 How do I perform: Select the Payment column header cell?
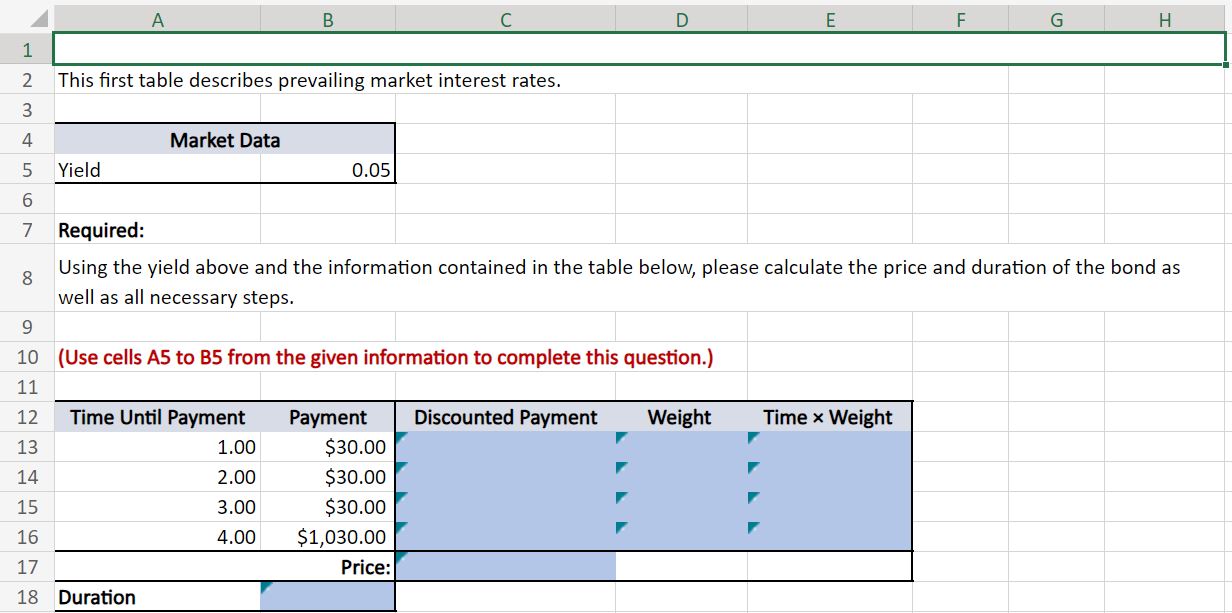tap(327, 417)
